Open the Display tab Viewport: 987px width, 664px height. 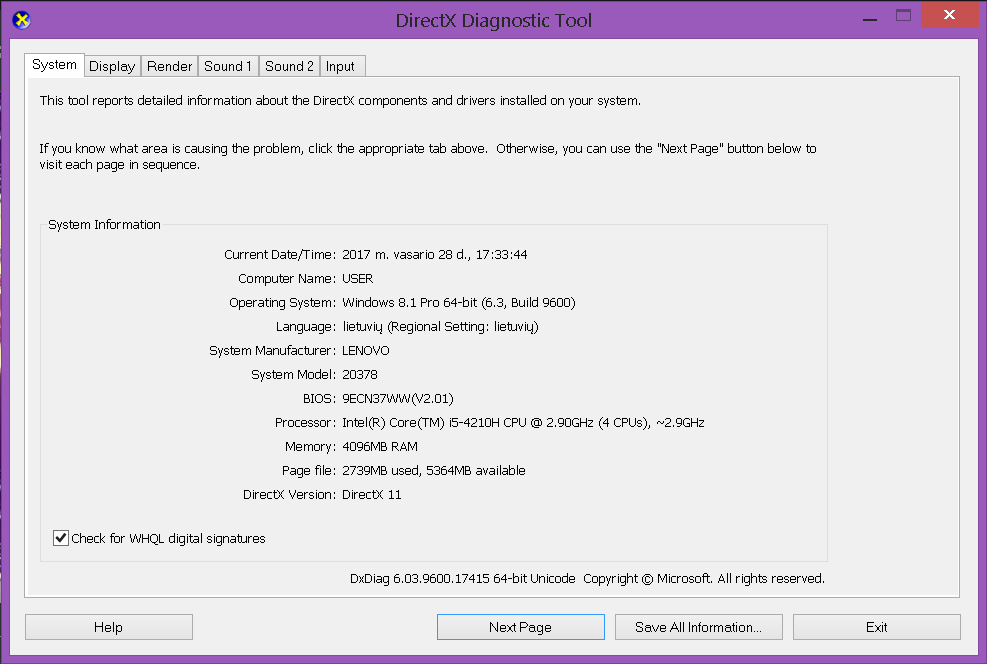click(x=112, y=66)
